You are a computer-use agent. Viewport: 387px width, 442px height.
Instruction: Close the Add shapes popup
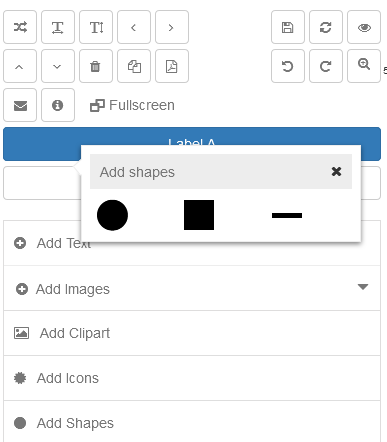[x=336, y=171]
